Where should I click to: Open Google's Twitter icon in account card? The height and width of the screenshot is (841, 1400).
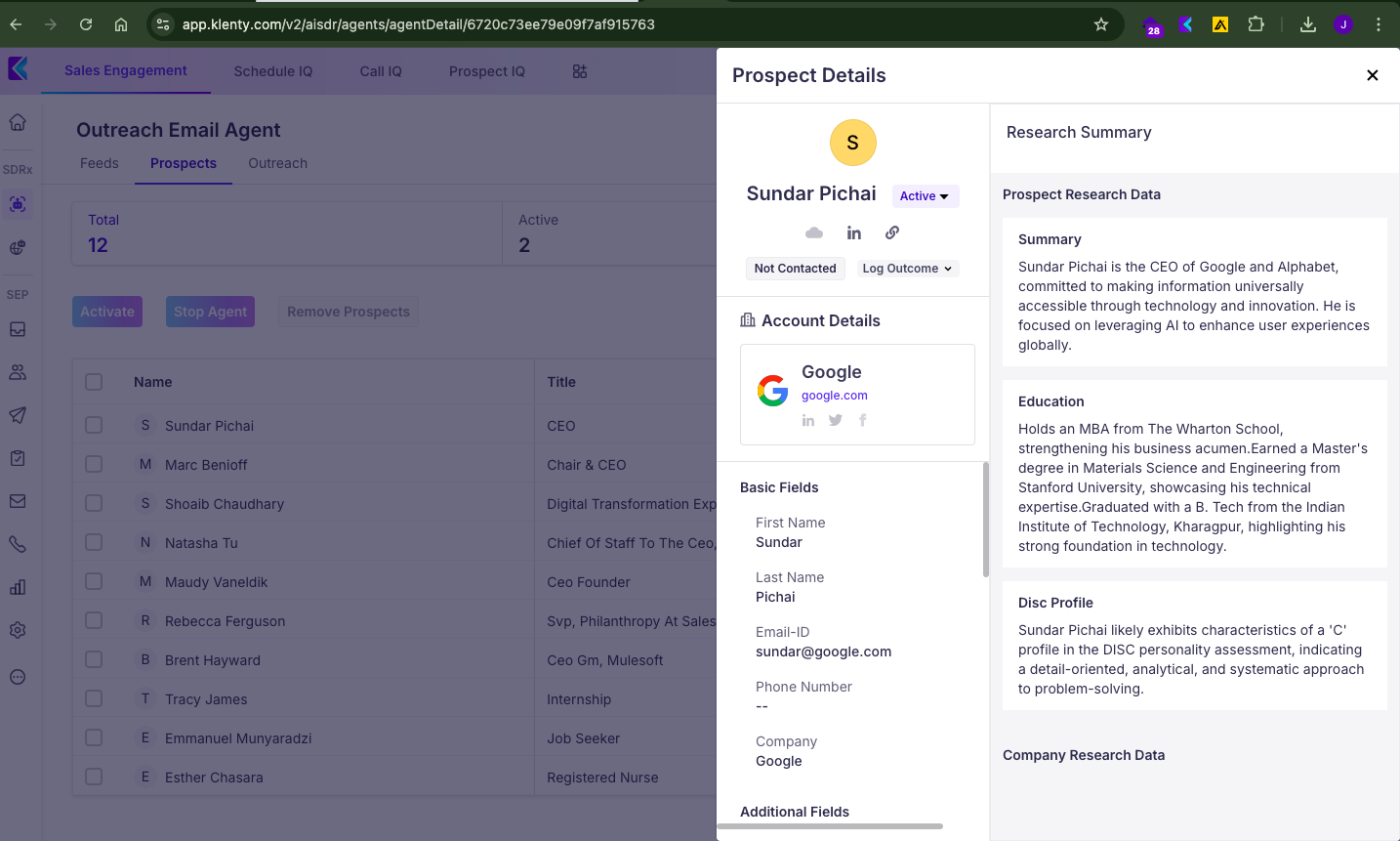tap(836, 420)
